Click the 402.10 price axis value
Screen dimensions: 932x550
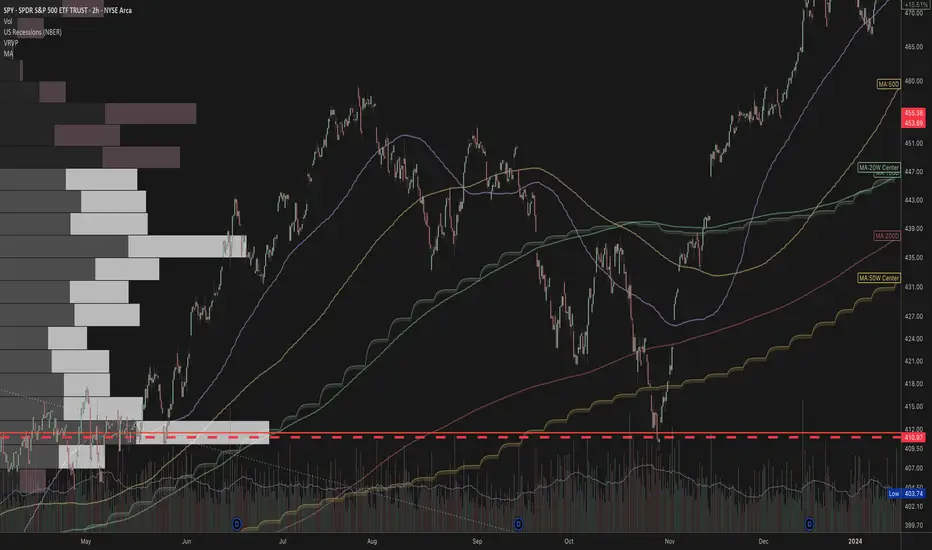click(x=914, y=506)
